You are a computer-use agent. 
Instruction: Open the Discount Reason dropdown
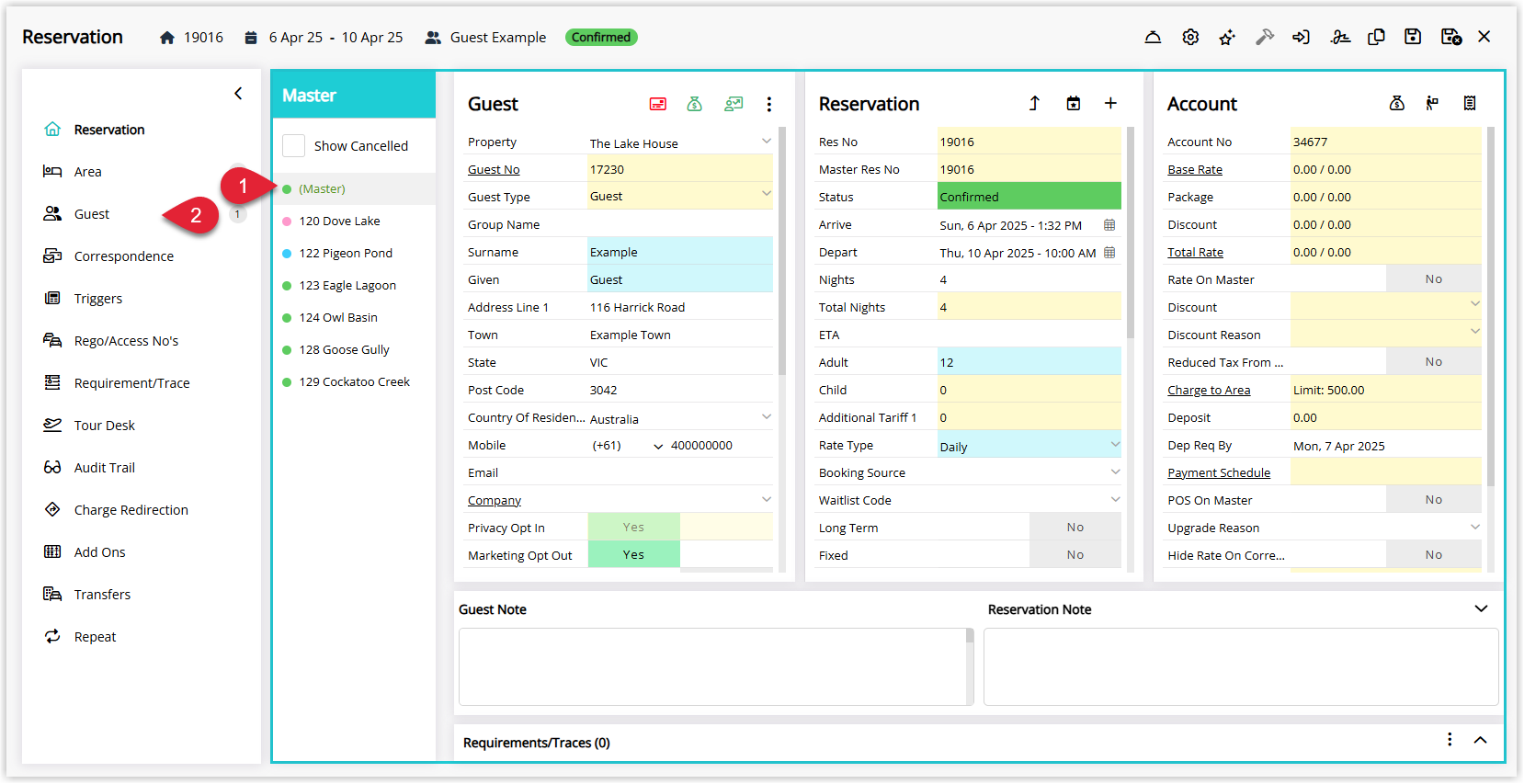1474,331
